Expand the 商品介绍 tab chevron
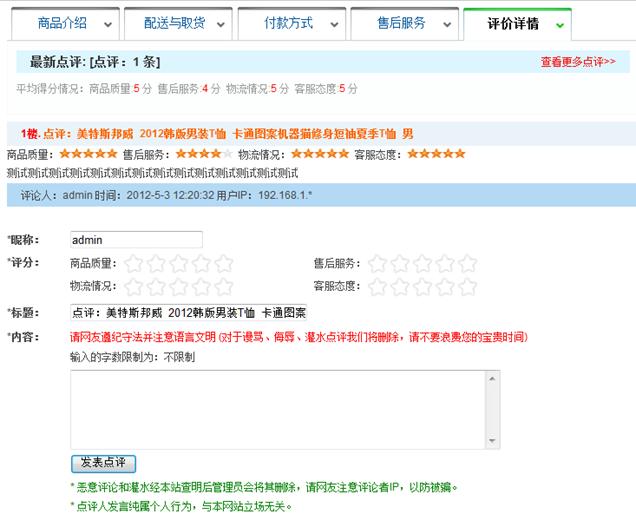 pos(108,25)
